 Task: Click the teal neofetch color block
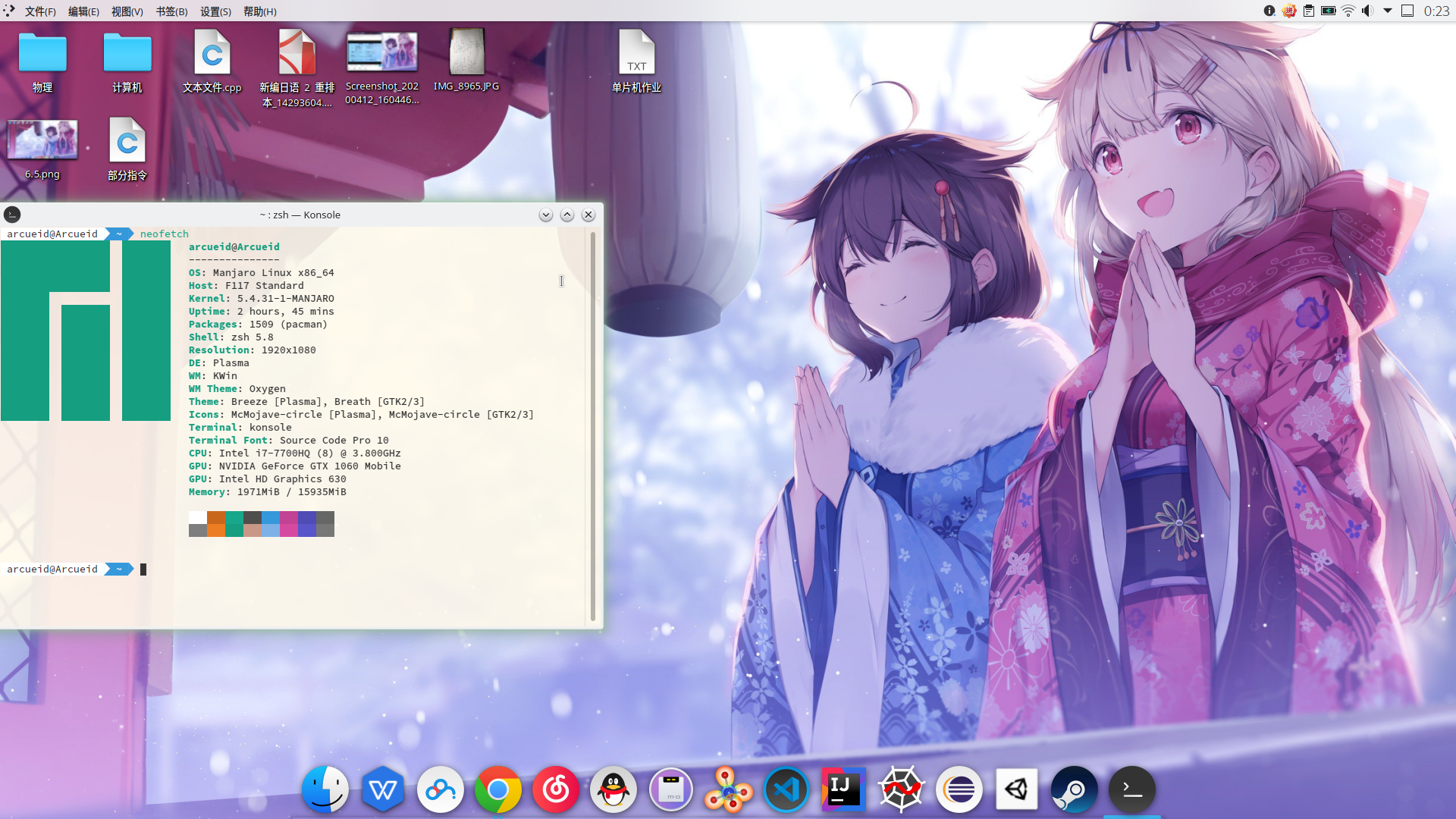[x=234, y=524]
